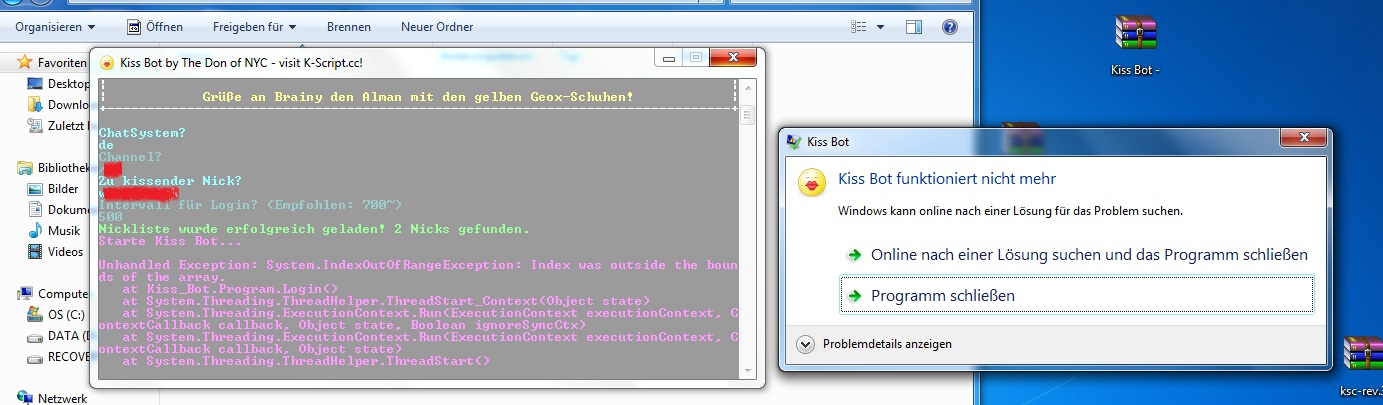
Task: Select OS (C:) drive in navigation pane
Action: coord(68,315)
